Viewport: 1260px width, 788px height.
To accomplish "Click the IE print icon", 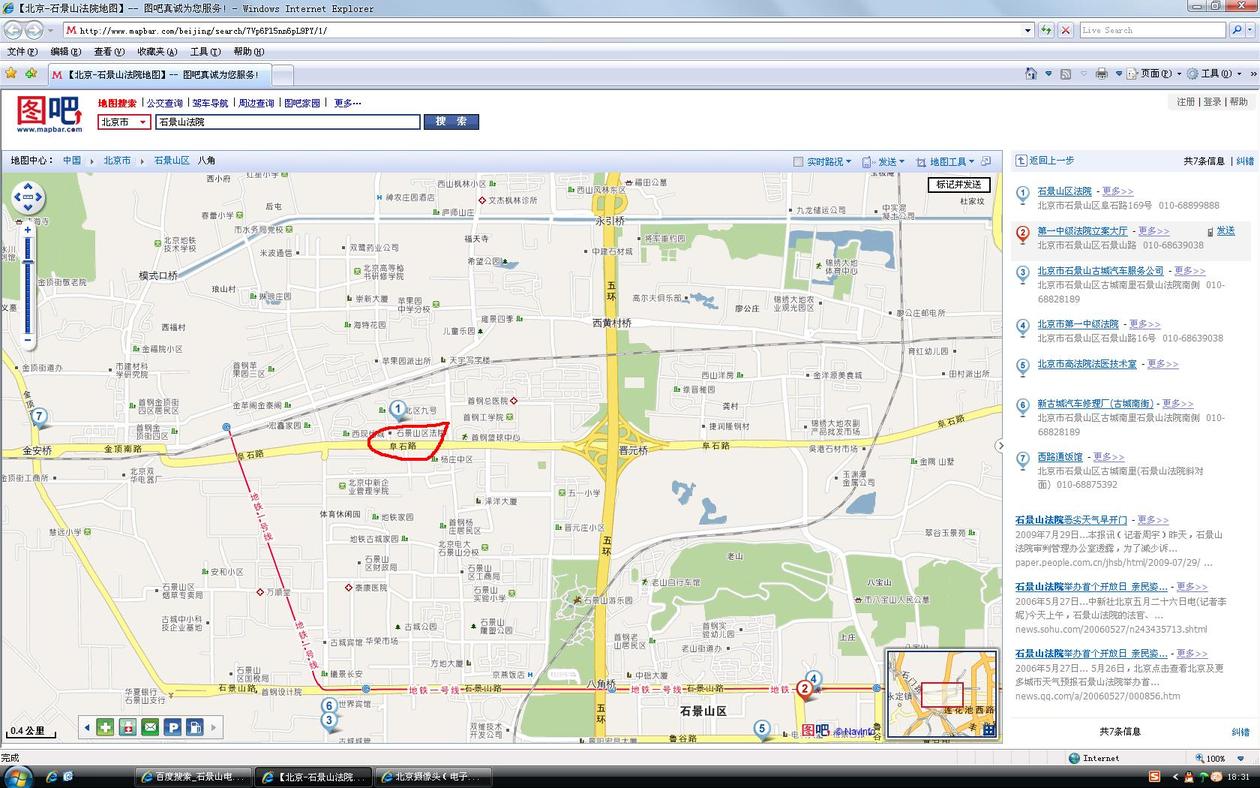I will pos(1101,73).
